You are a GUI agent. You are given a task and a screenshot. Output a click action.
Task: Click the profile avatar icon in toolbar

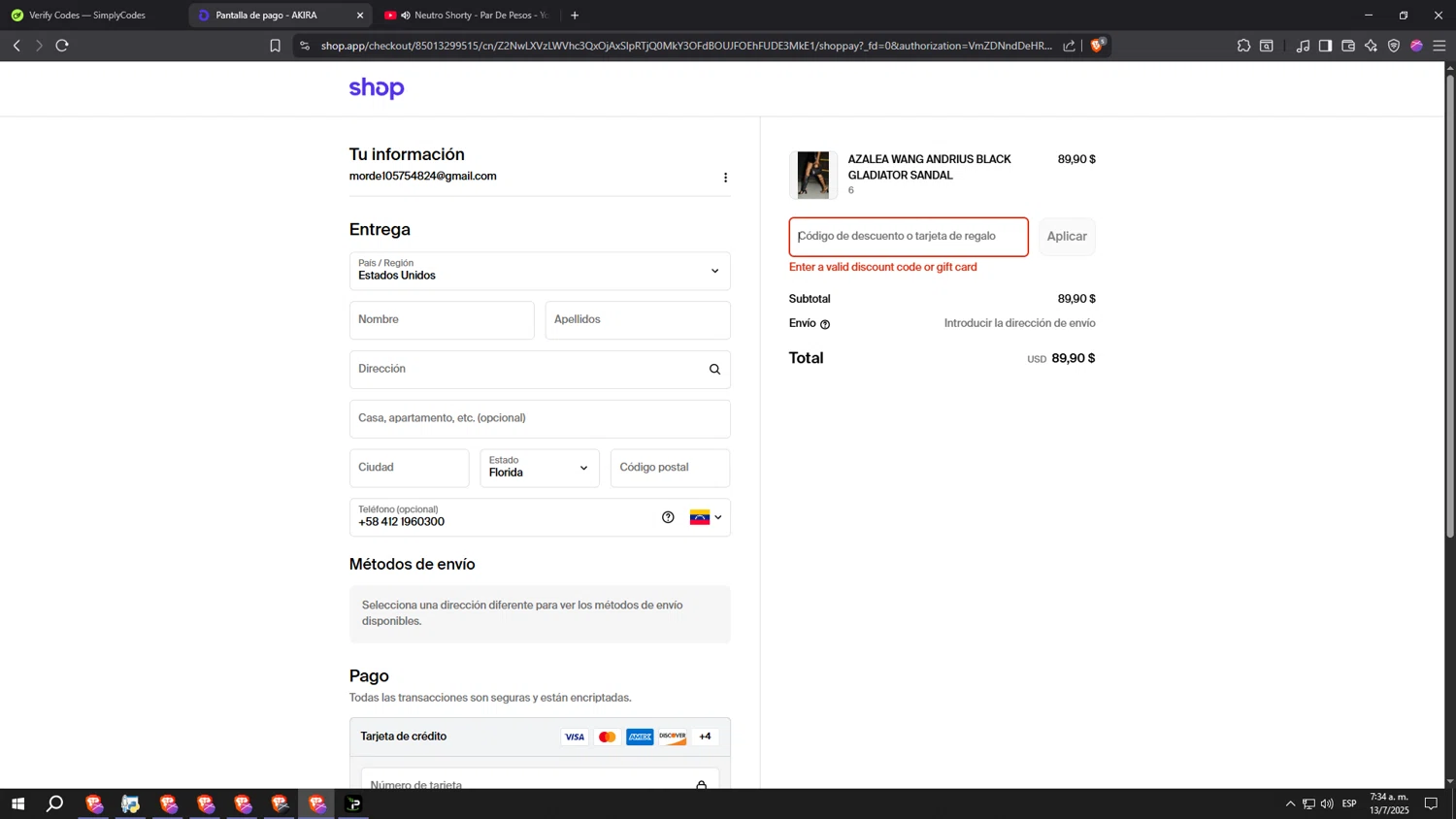[x=1416, y=46]
